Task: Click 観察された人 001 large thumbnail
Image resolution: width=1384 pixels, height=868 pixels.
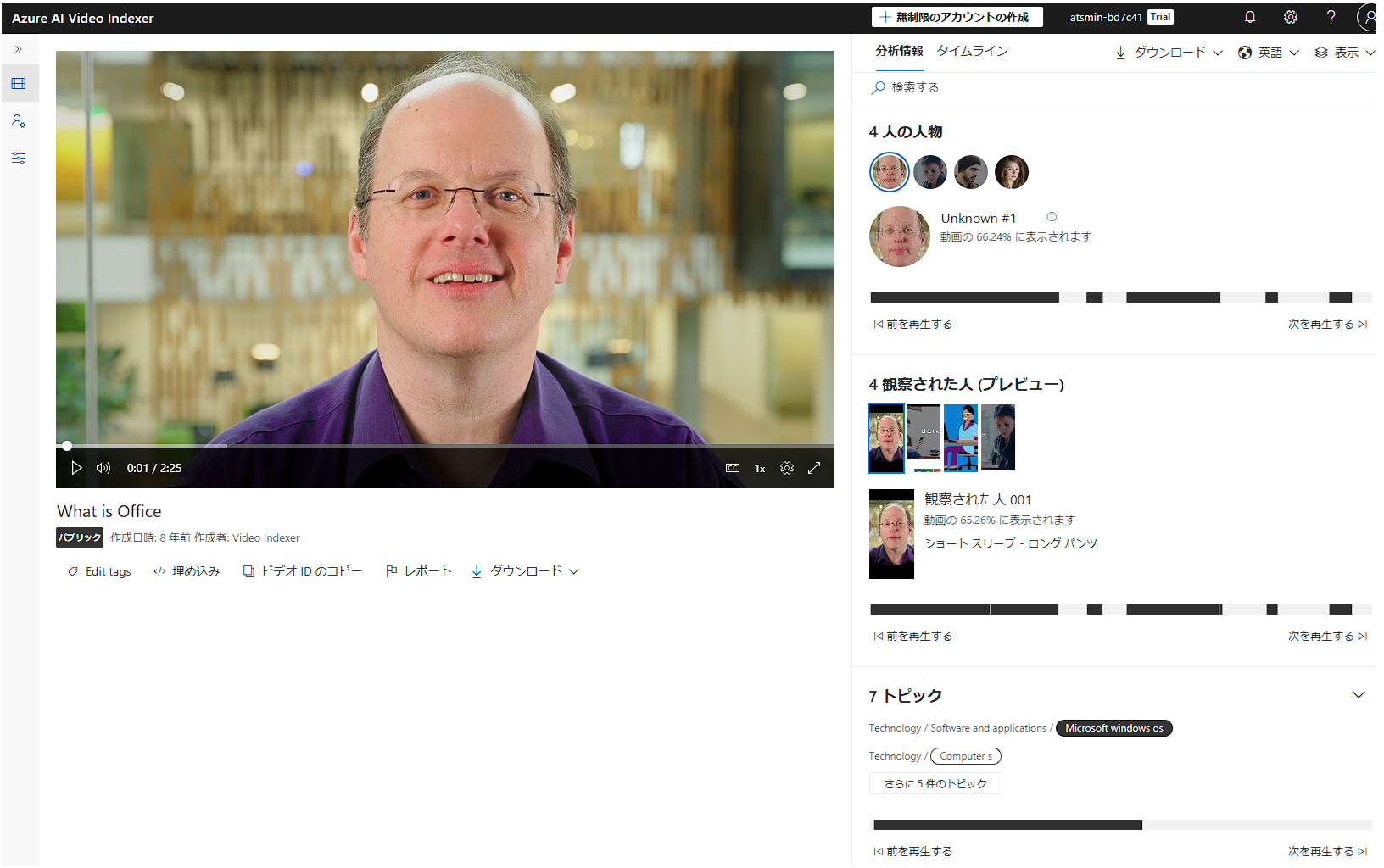Action: (891, 534)
